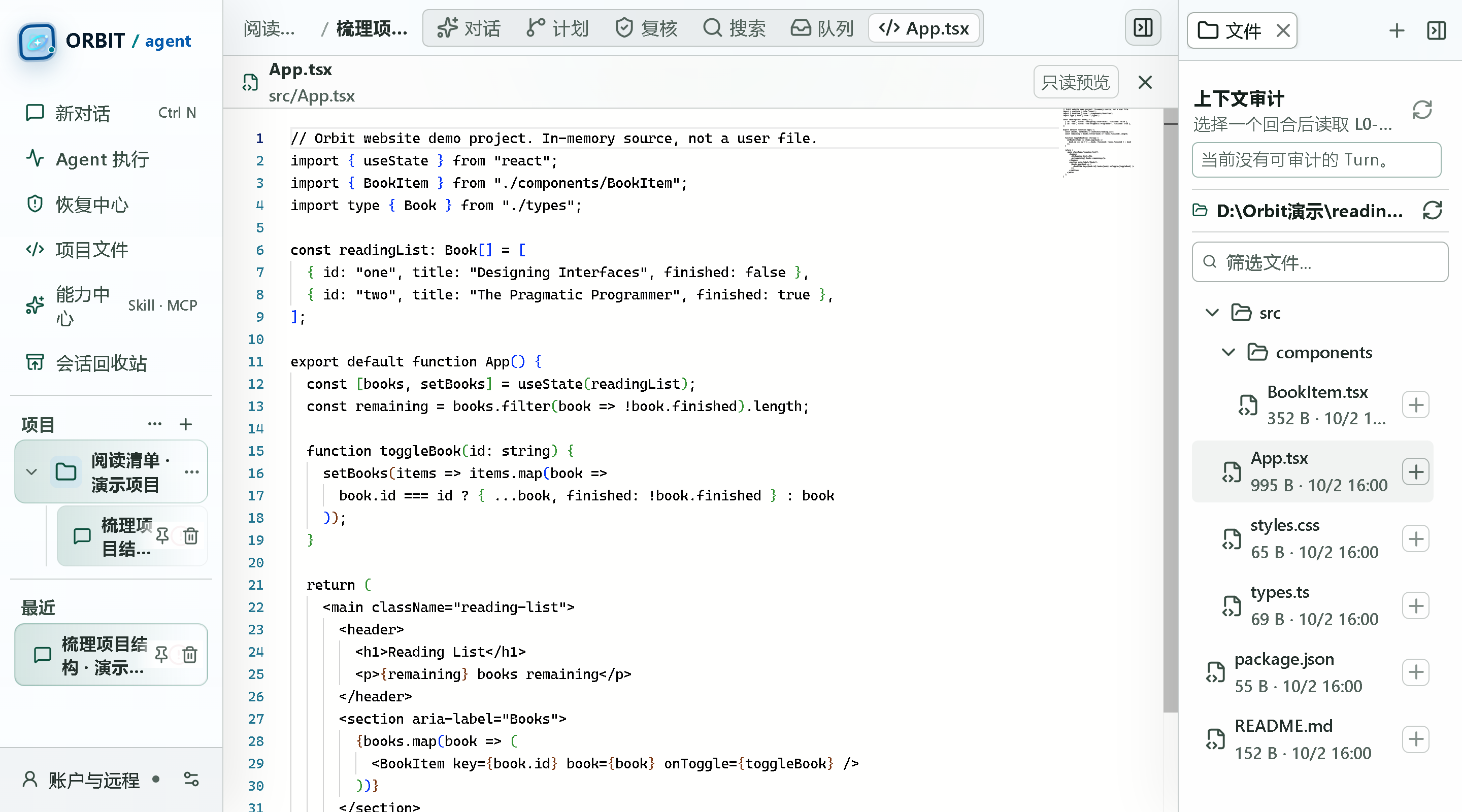Add App.tsx to context with plus

click(1415, 471)
